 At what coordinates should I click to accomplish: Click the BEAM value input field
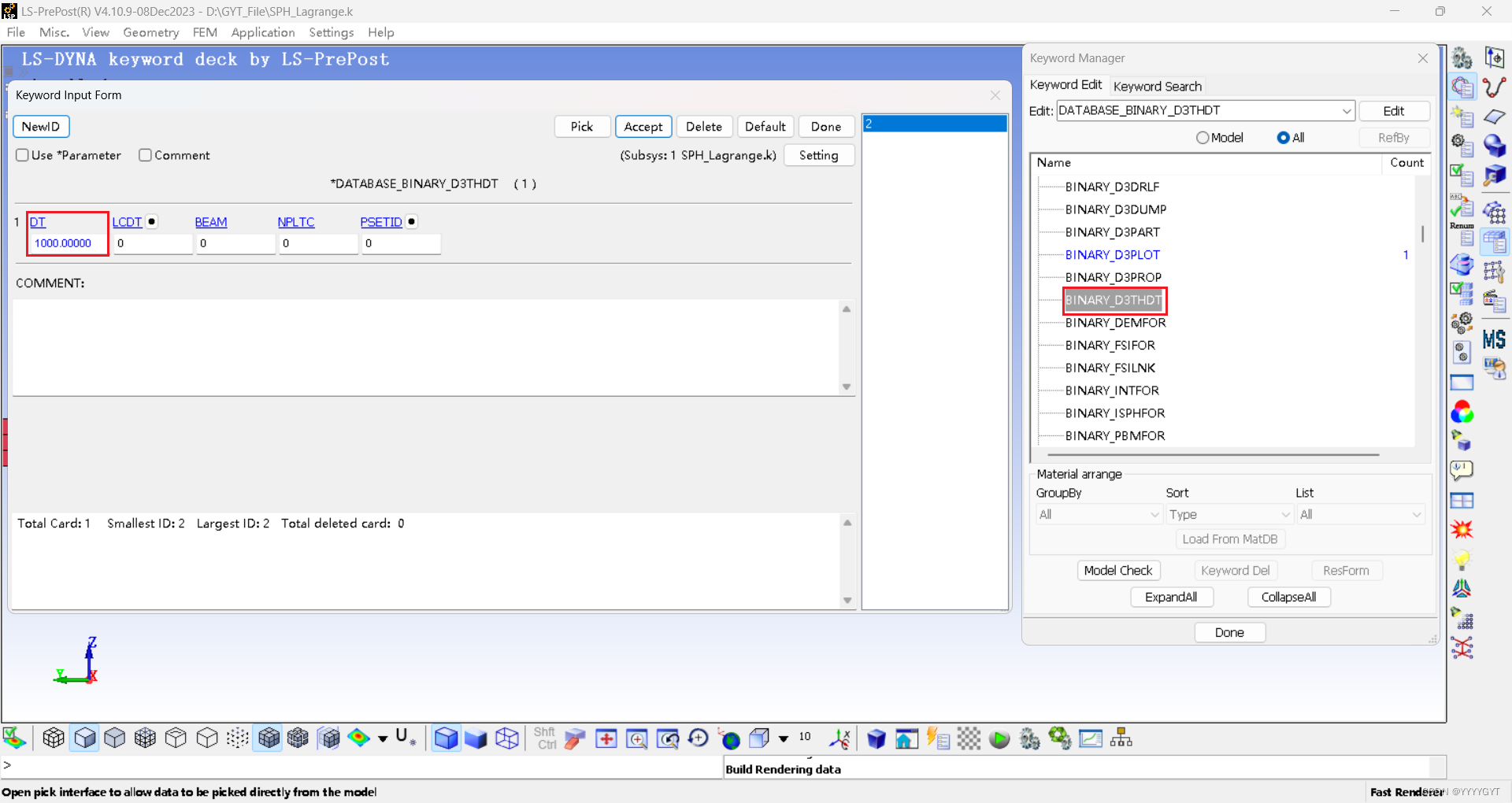[x=235, y=243]
